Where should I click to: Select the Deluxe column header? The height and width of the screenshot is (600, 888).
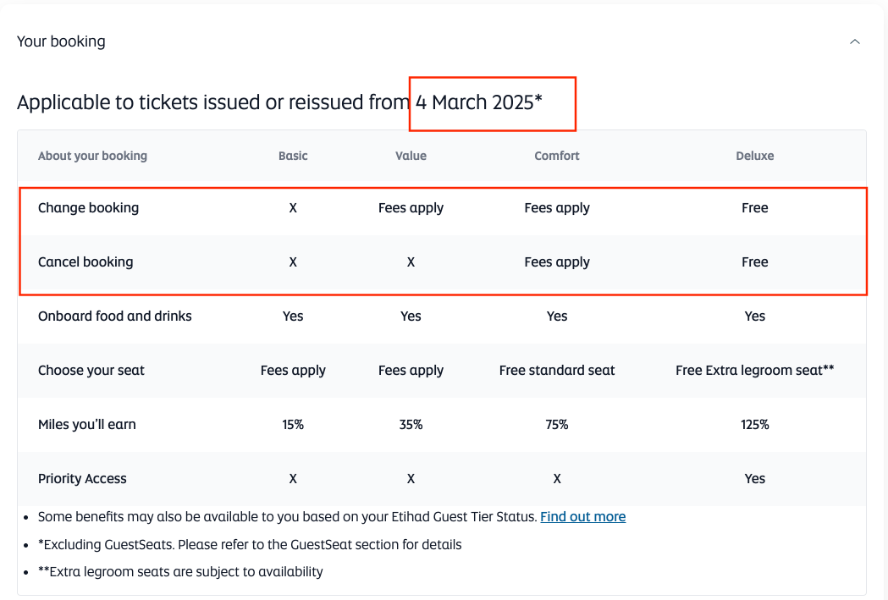[754, 156]
